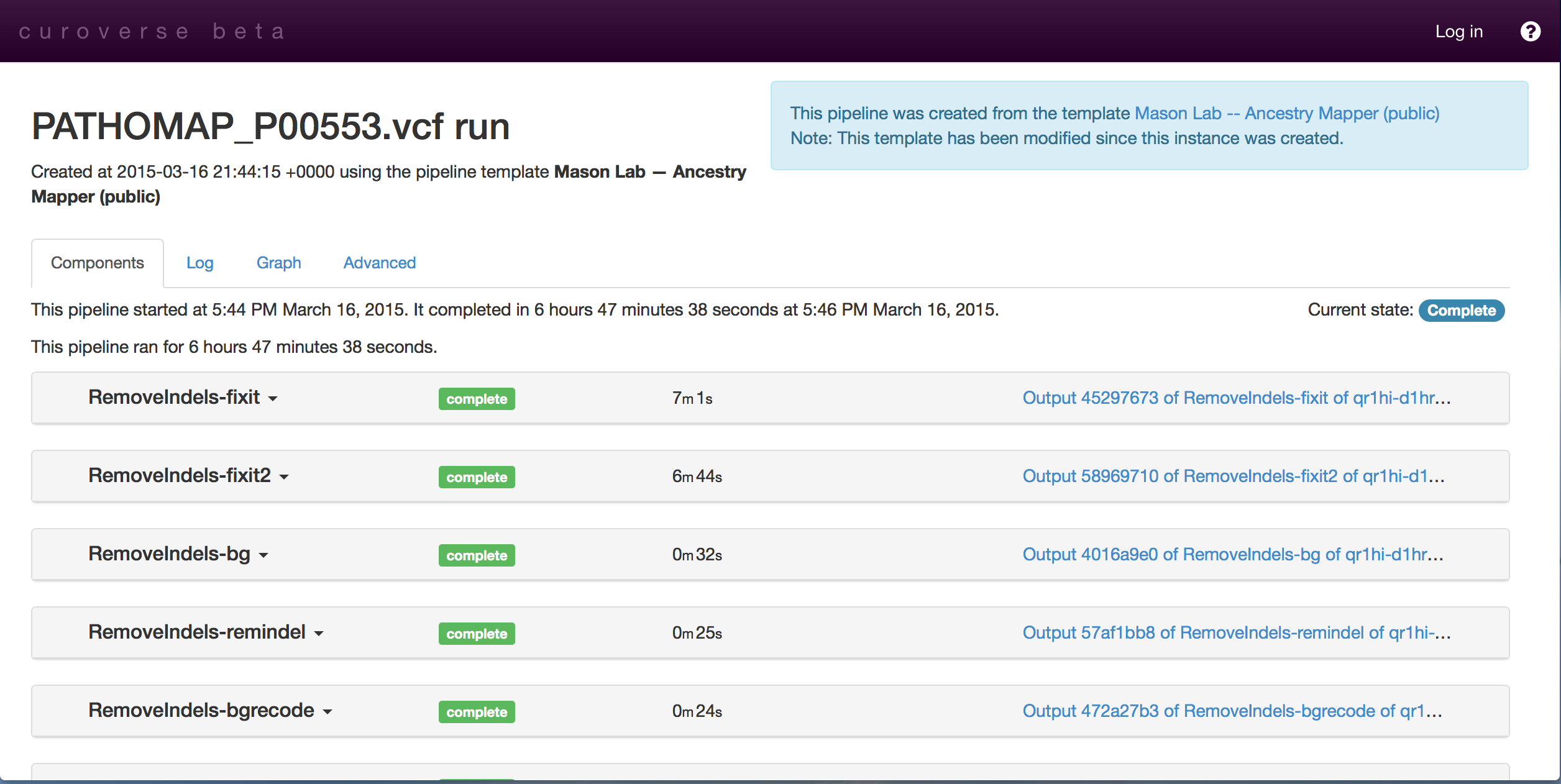The image size is (1561, 784).
Task: Open the help question mark icon
Action: [1530, 31]
